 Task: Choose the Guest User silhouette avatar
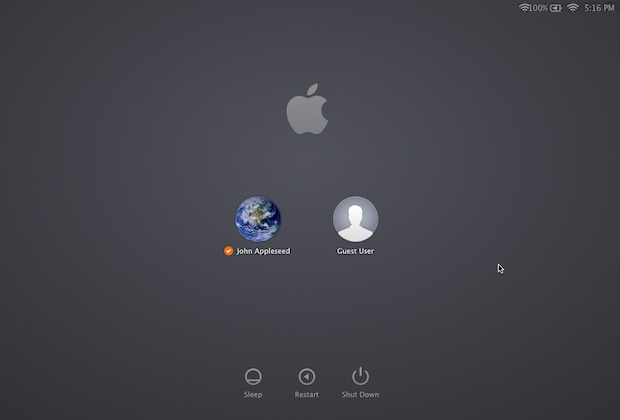[x=355, y=219]
